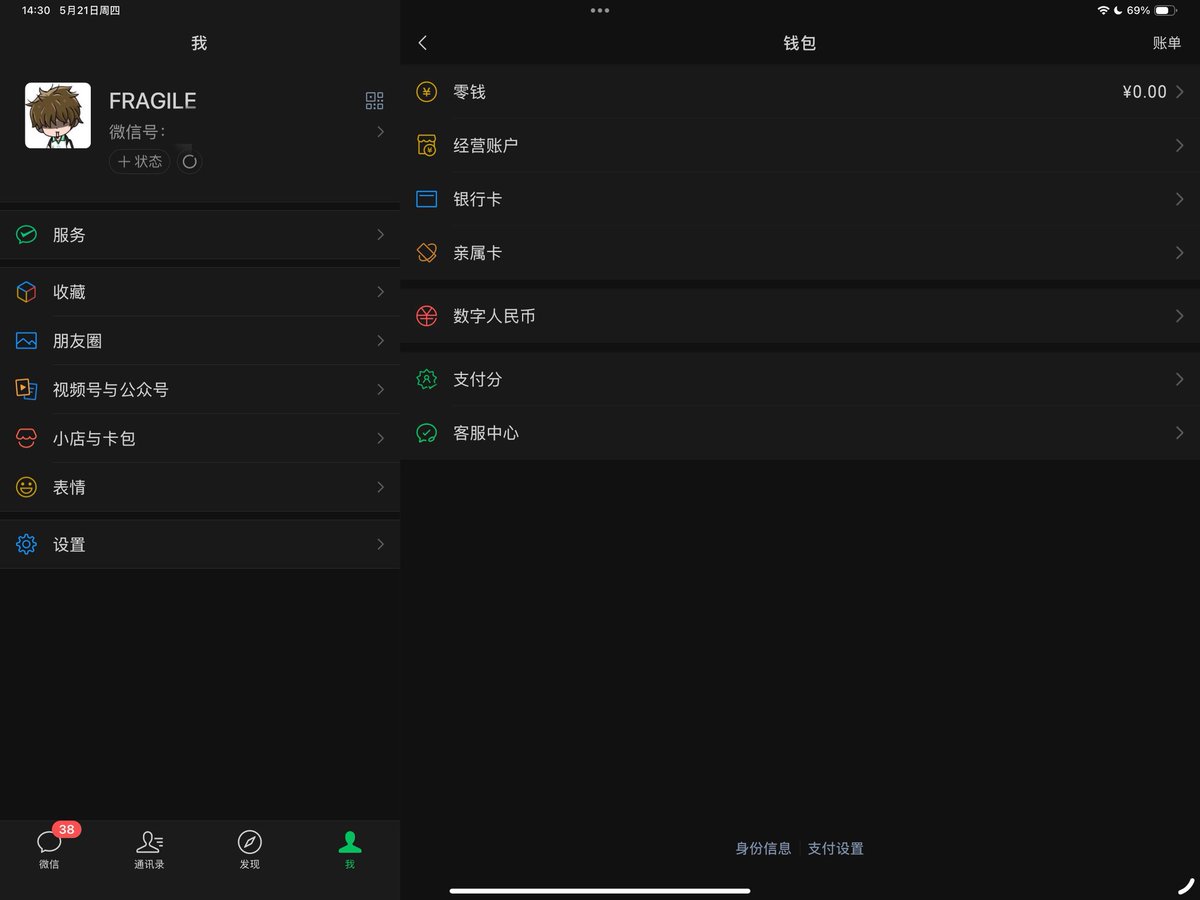Switch to the 通讯录 contacts tab
Image resolution: width=1200 pixels, height=900 pixels.
(x=149, y=849)
